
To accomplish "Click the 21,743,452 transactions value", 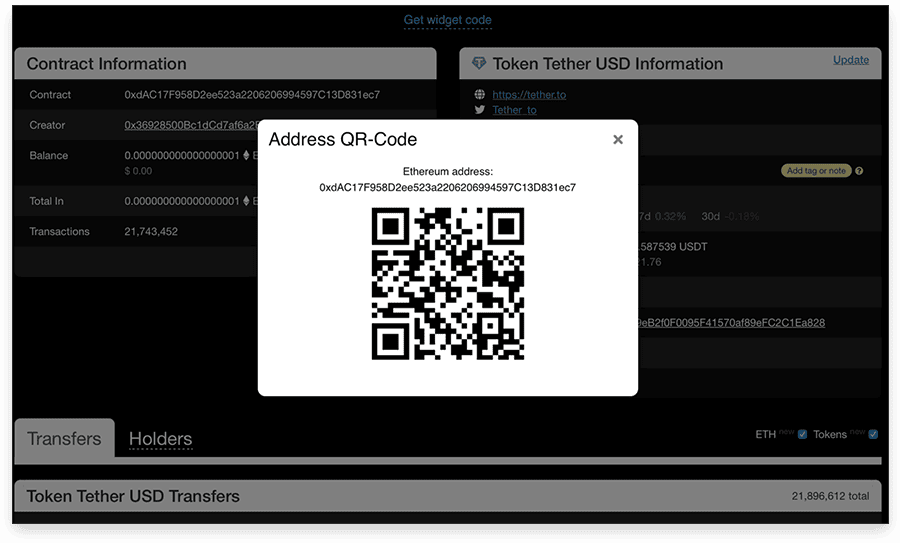I will [151, 231].
